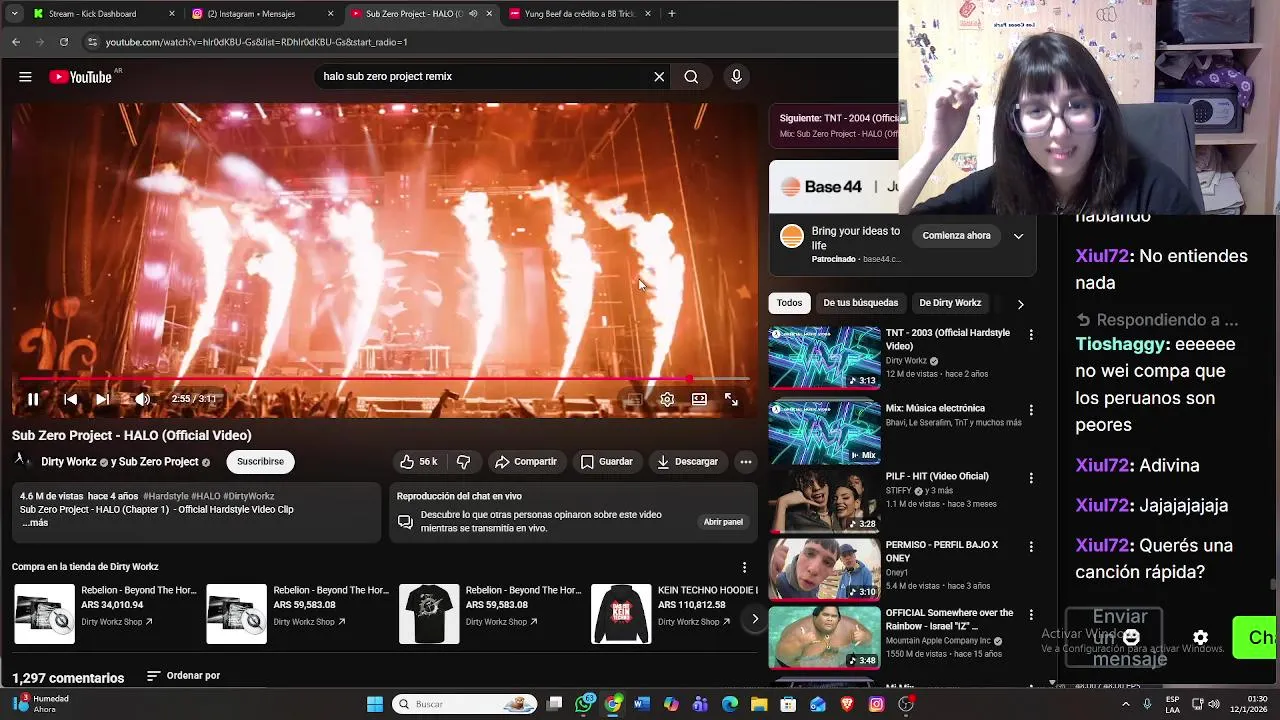Open Dirty Workz store options menu
Screen dimensions: 1280x720
[x=744, y=567]
